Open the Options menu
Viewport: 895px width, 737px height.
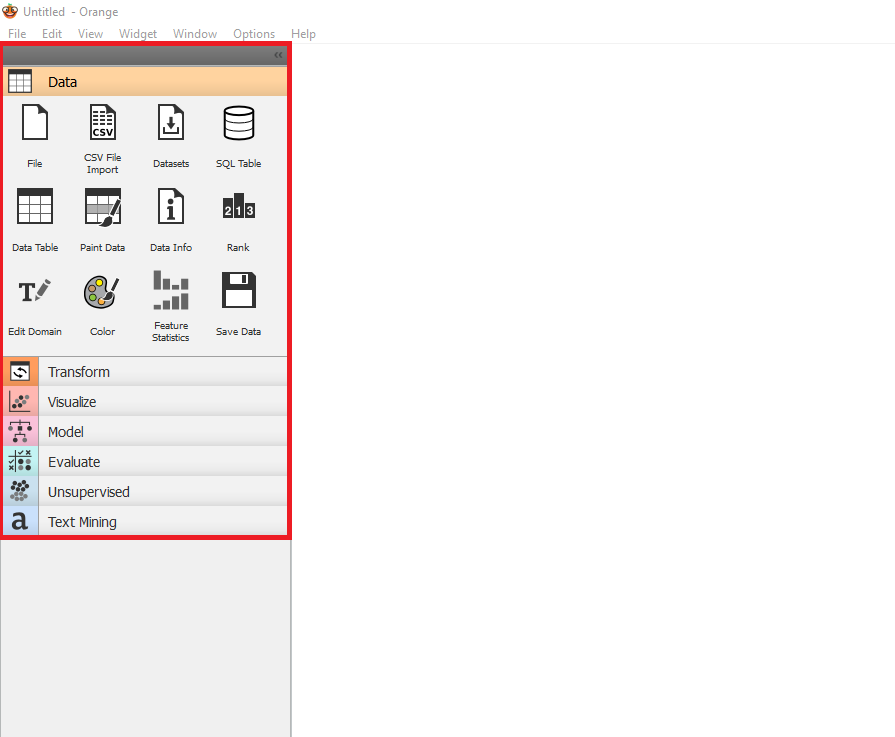(x=254, y=34)
